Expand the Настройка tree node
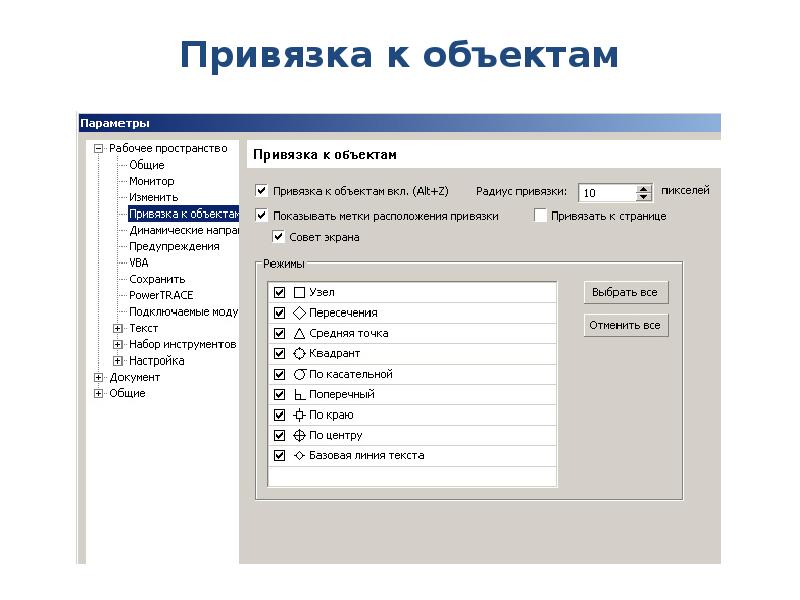Screen dimensions: 800x600 pos(118,361)
